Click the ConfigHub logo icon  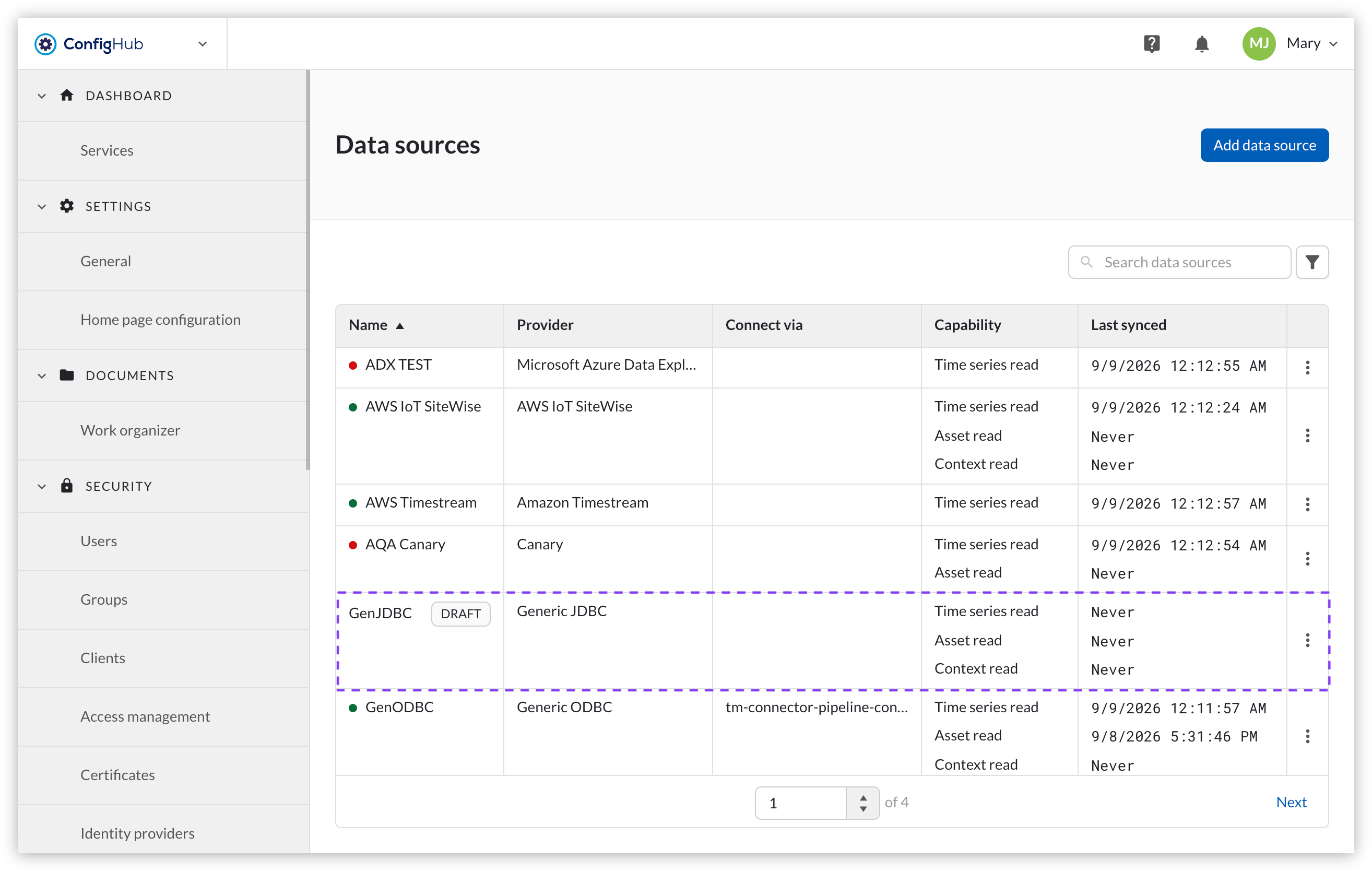45,44
